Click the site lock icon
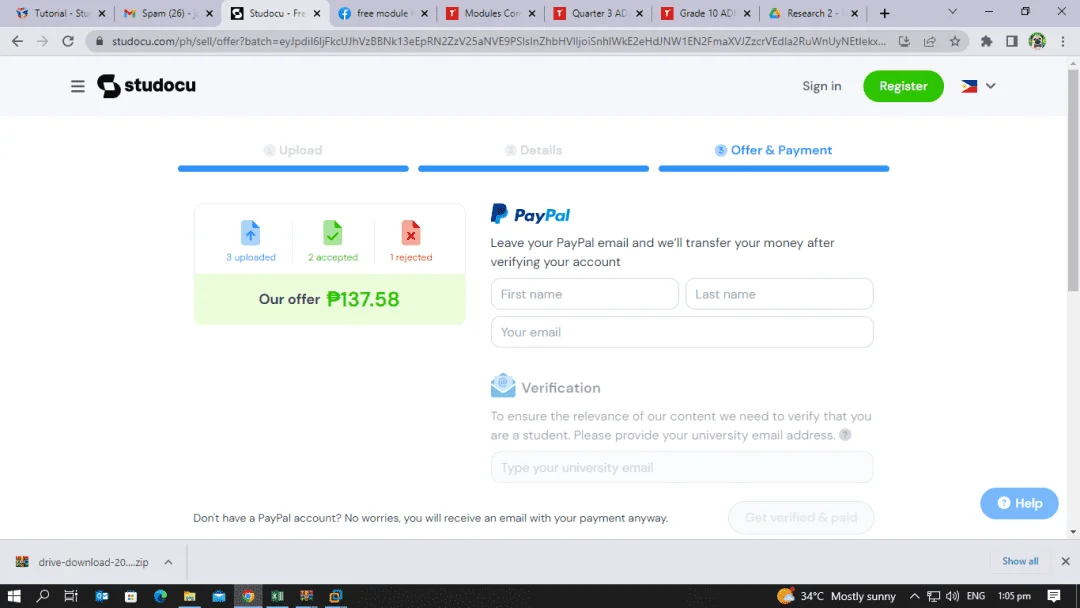The width and height of the screenshot is (1080, 608). [99, 41]
